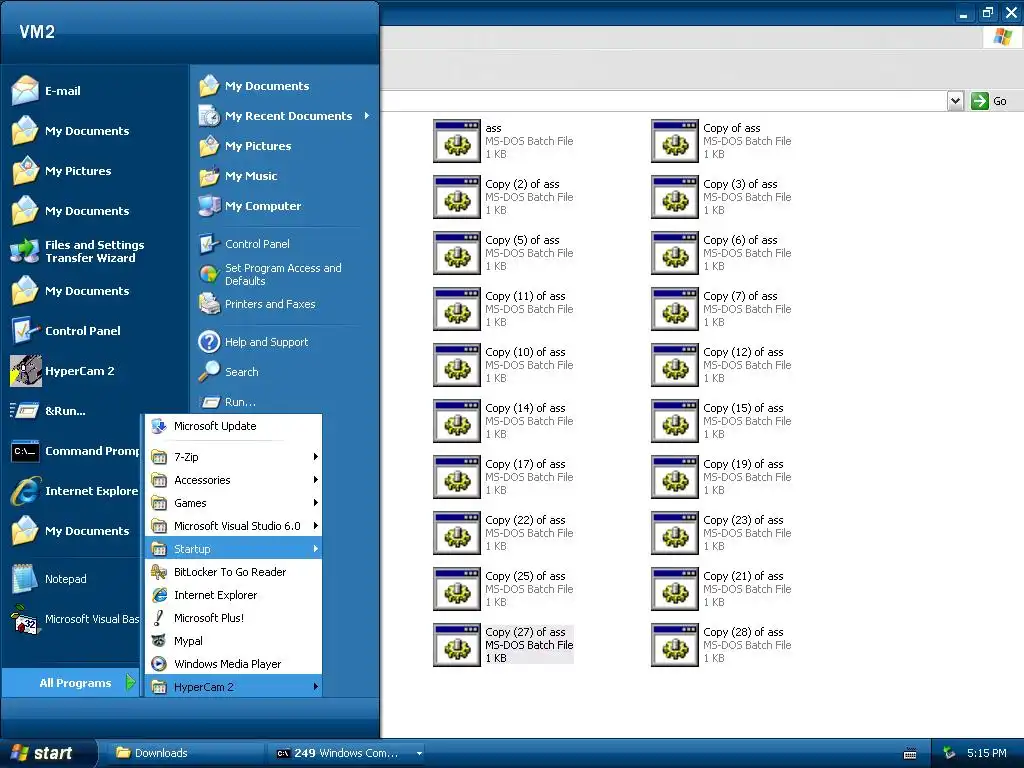The width and height of the screenshot is (1024, 768).
Task: Click the tray icon next to the clock
Action: pyautogui.click(x=950, y=754)
